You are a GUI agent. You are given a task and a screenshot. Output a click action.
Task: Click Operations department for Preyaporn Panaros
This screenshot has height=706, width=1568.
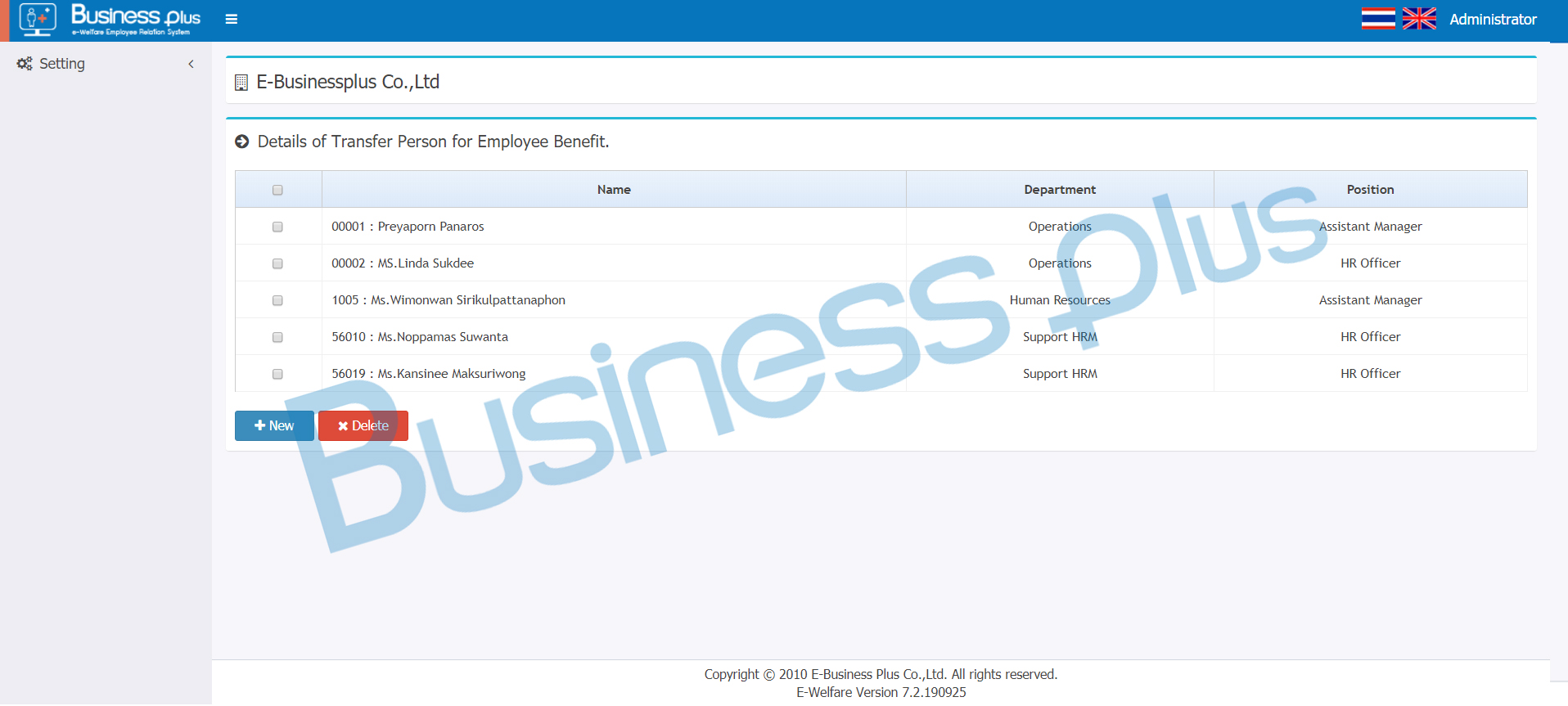[x=1060, y=227]
